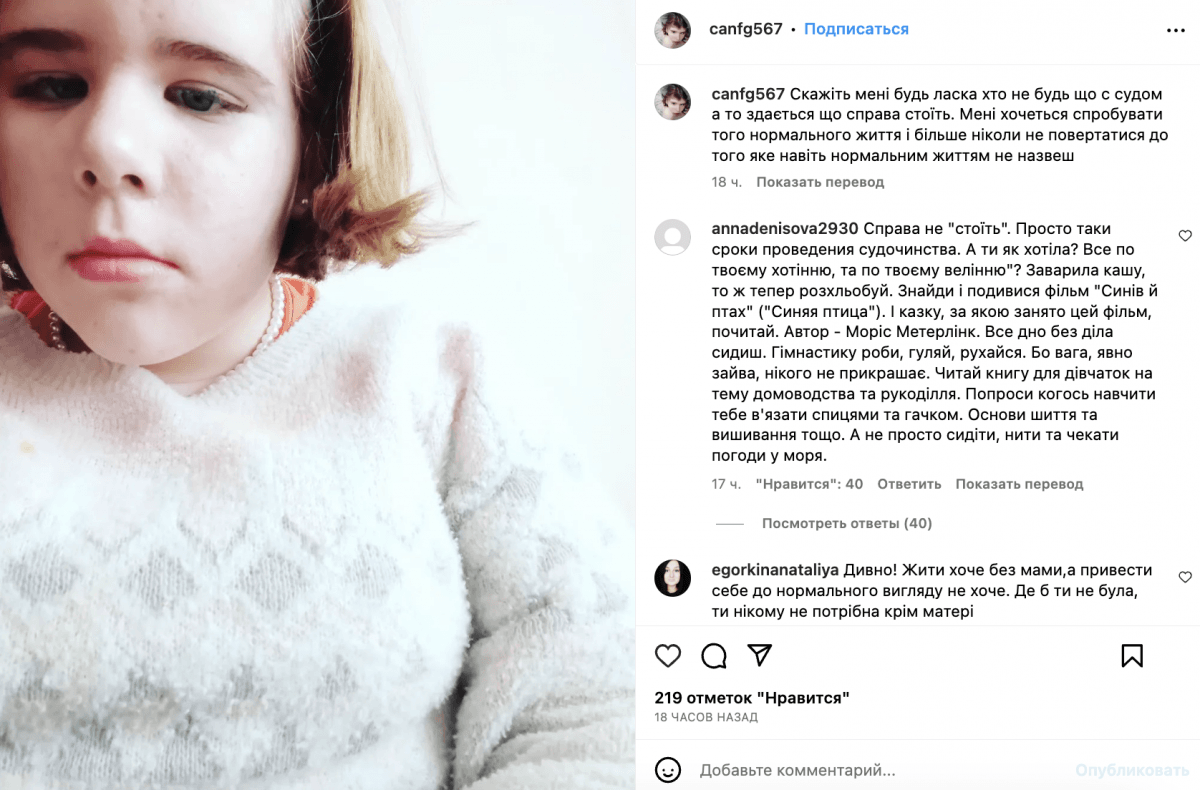
Task: Like the post with heart icon
Action: click(x=668, y=656)
